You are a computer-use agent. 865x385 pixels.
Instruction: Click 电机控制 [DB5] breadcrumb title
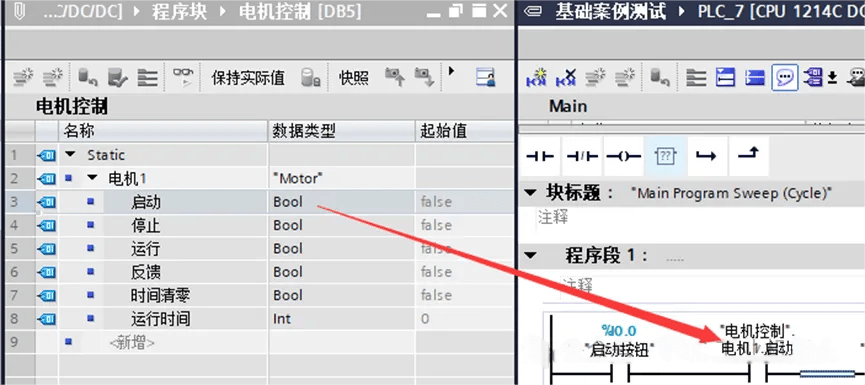point(300,12)
